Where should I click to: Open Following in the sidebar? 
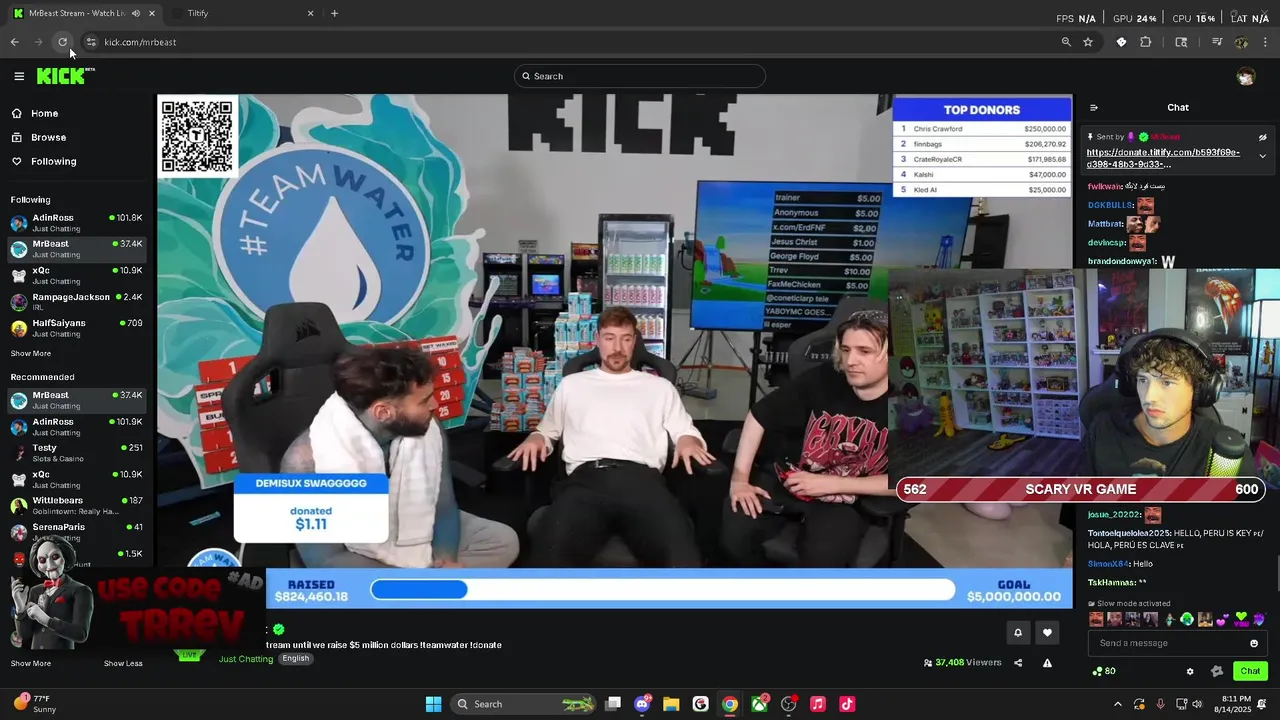[53, 161]
